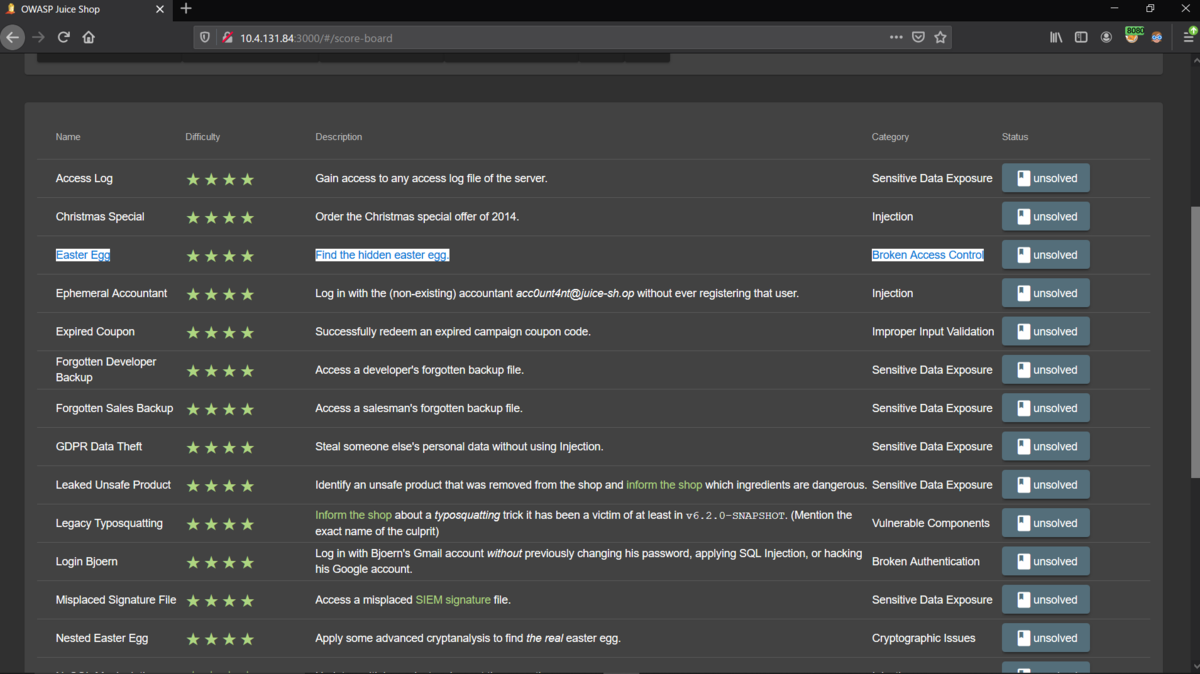Click the 'Access Log' challenge name
Image resolution: width=1200 pixels, height=674 pixels.
[x=84, y=178]
